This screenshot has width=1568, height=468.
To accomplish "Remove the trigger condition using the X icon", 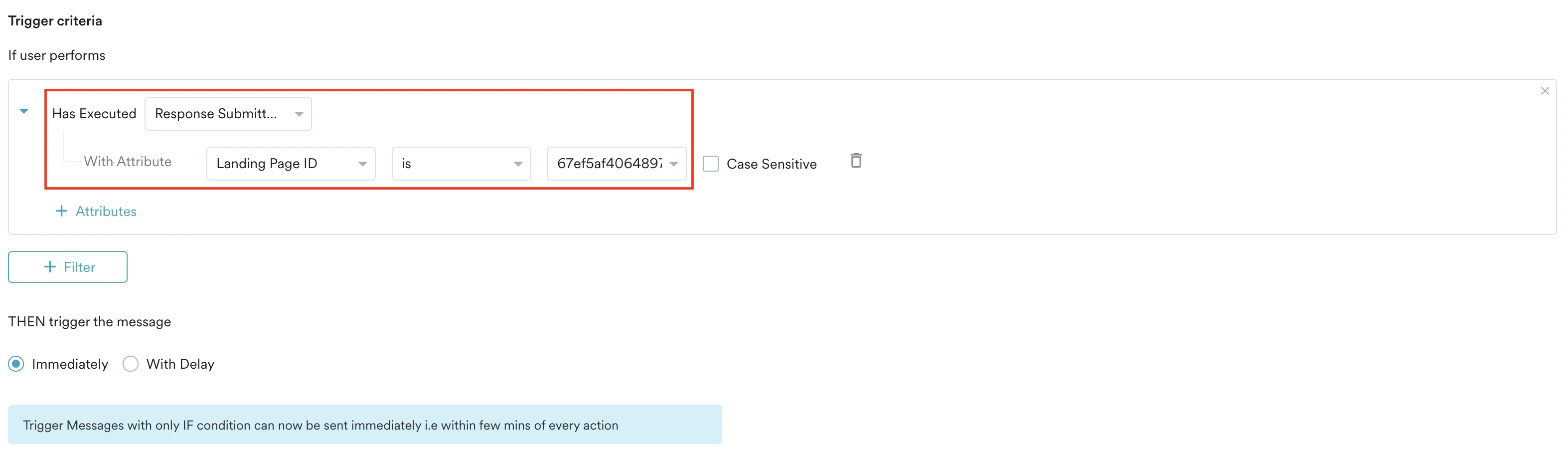I will pos(1544,90).
